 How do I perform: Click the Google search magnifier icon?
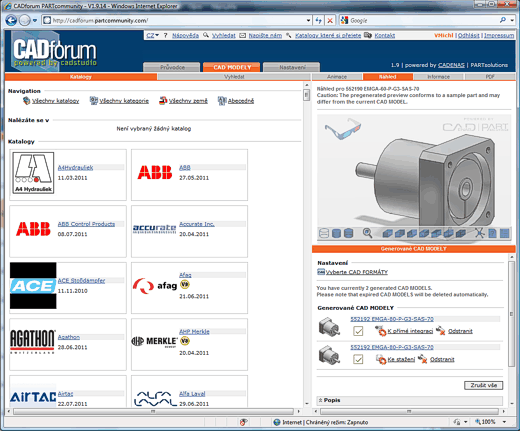[503, 20]
